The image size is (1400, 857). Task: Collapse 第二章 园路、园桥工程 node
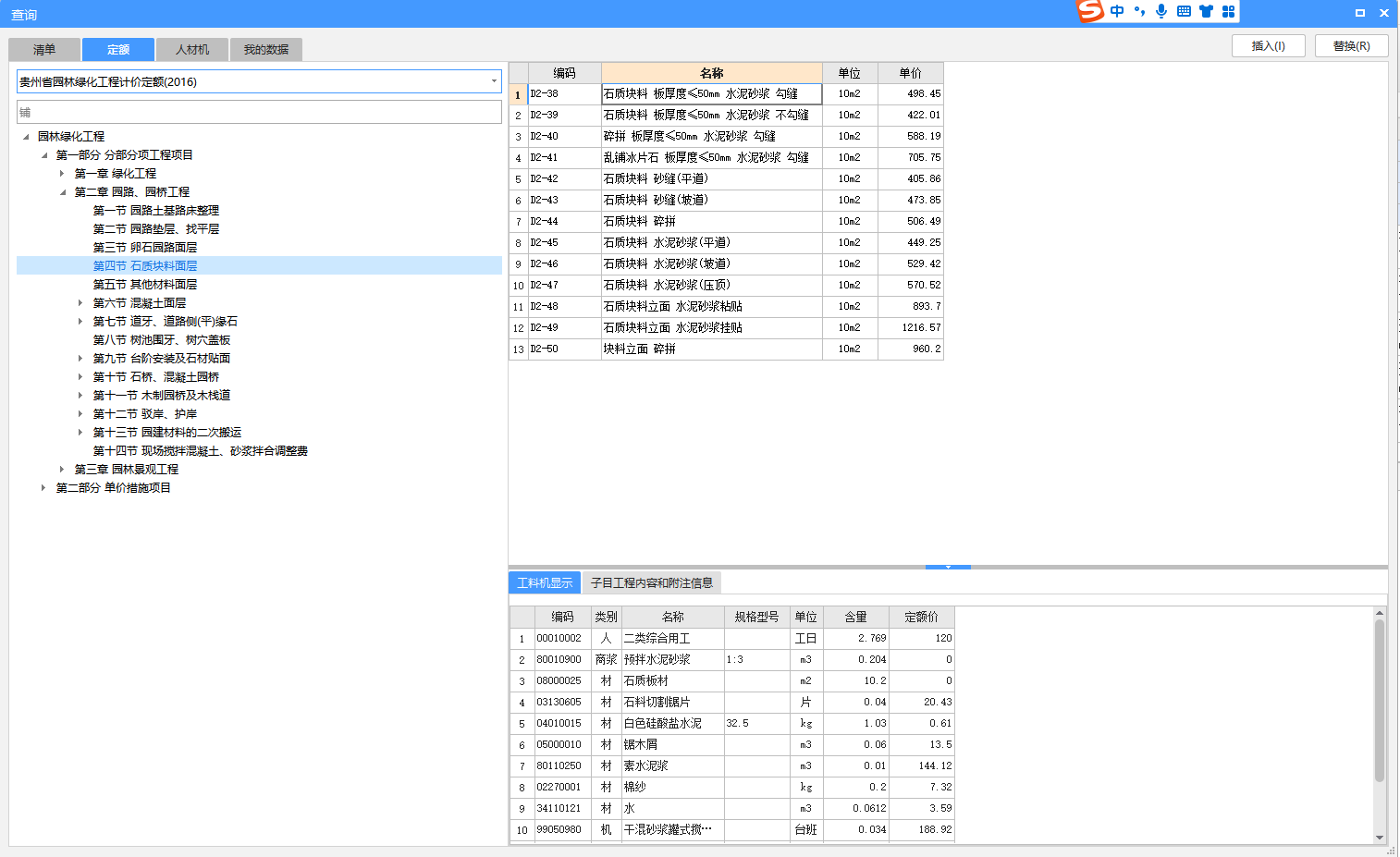[63, 192]
